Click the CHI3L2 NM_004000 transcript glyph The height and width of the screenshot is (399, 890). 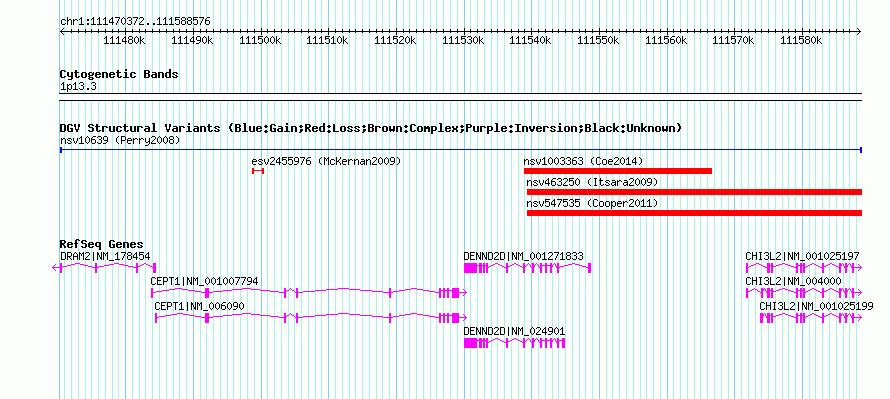[804, 292]
